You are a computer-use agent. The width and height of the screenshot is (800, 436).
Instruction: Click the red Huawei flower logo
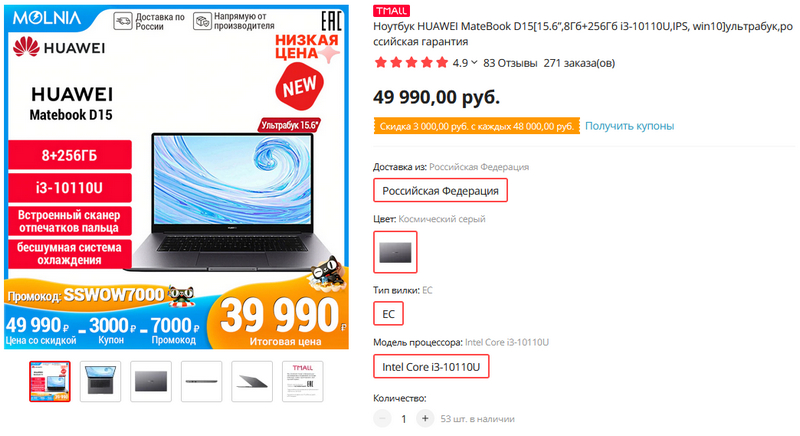26,47
